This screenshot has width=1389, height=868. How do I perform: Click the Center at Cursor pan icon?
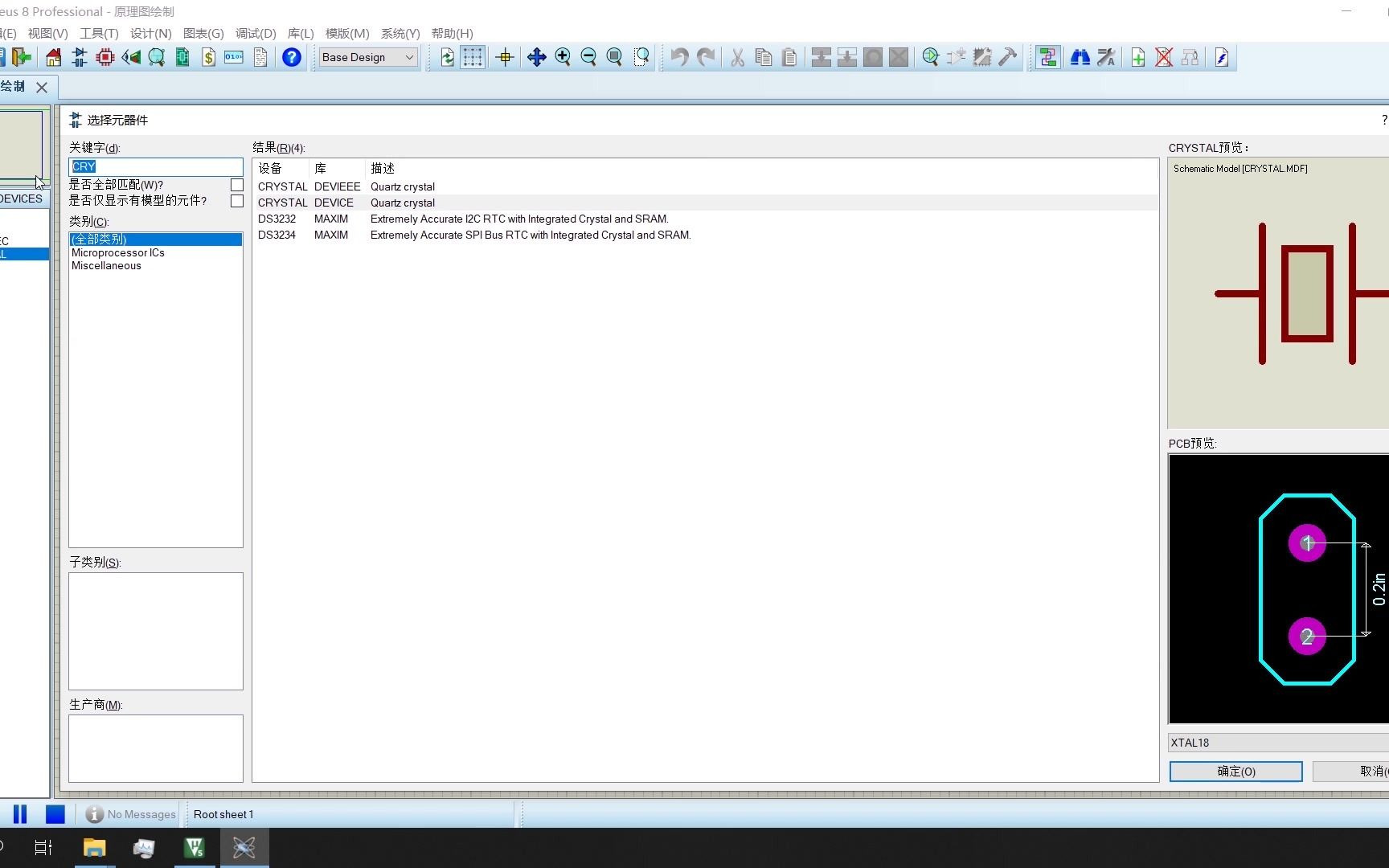tap(536, 57)
